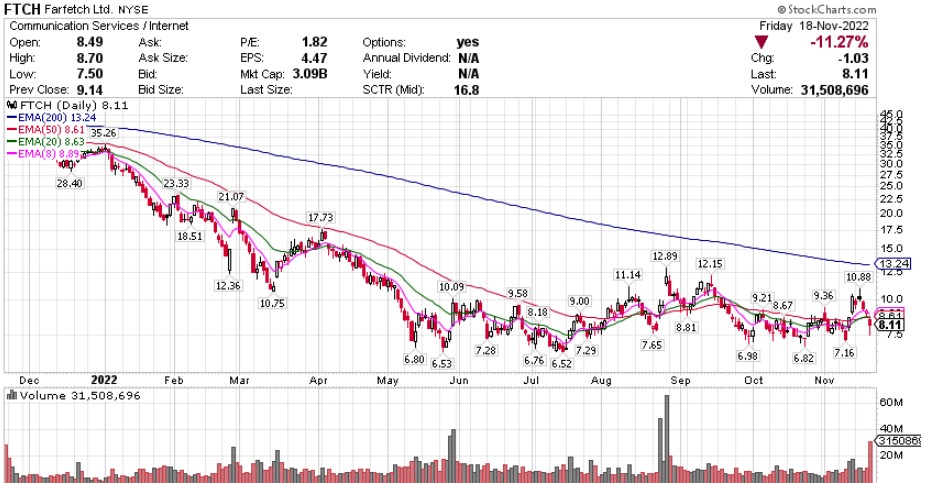Click the SCTR (Mid) value 16.8

[466, 90]
